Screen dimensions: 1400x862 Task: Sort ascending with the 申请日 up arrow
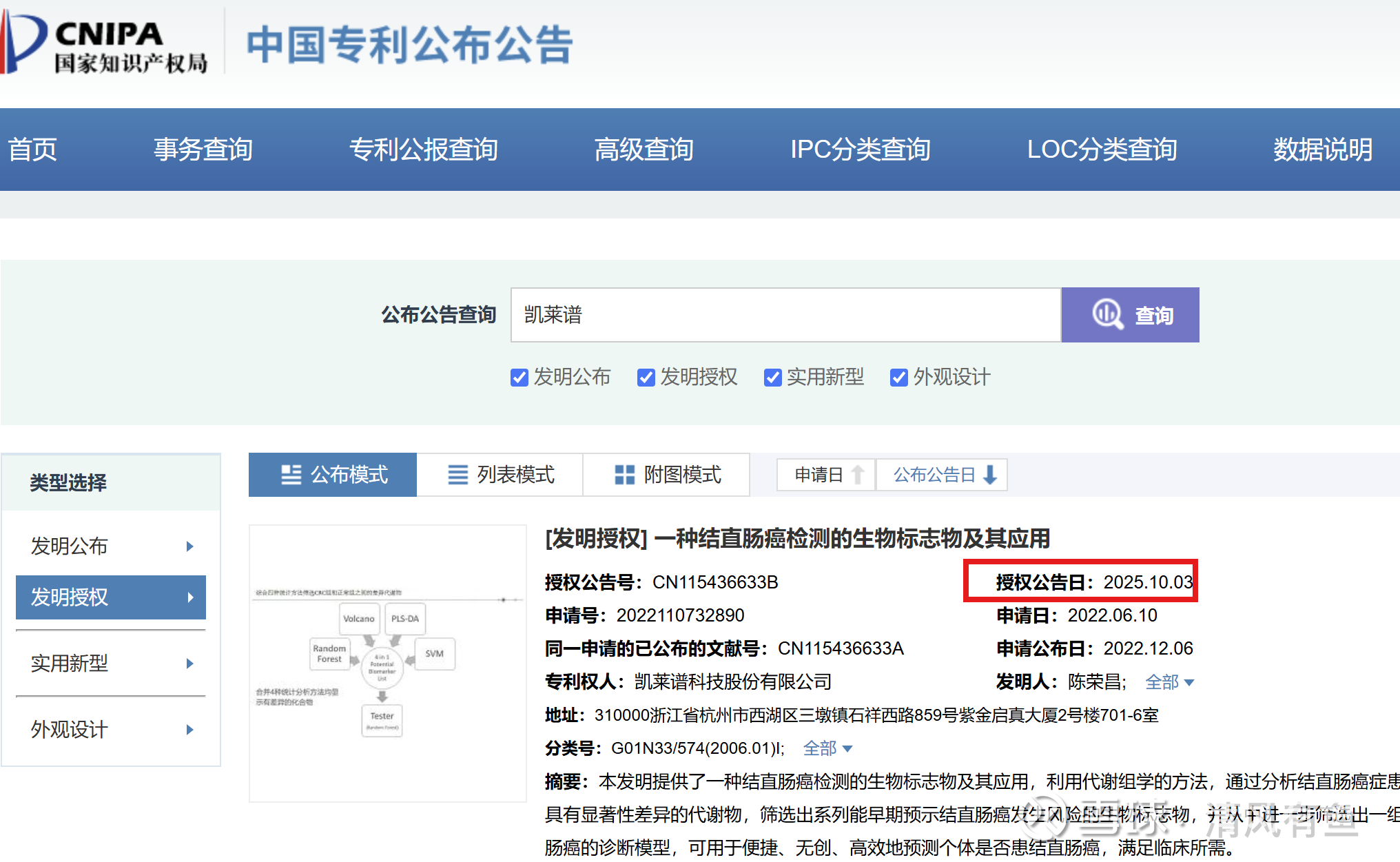pos(858,475)
